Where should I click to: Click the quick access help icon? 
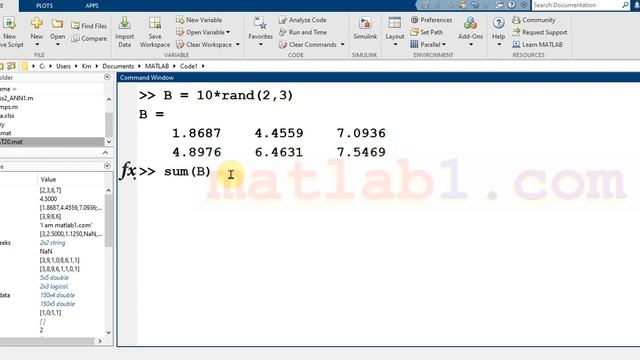(511, 5)
